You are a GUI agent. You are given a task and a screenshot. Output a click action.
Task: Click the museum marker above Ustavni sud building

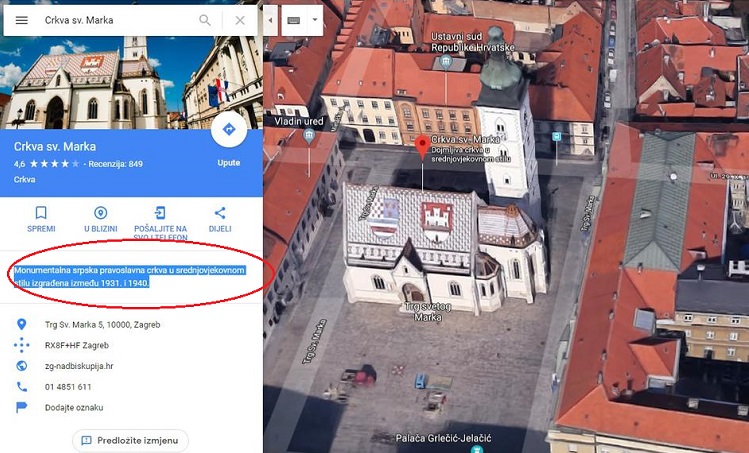pos(446,61)
